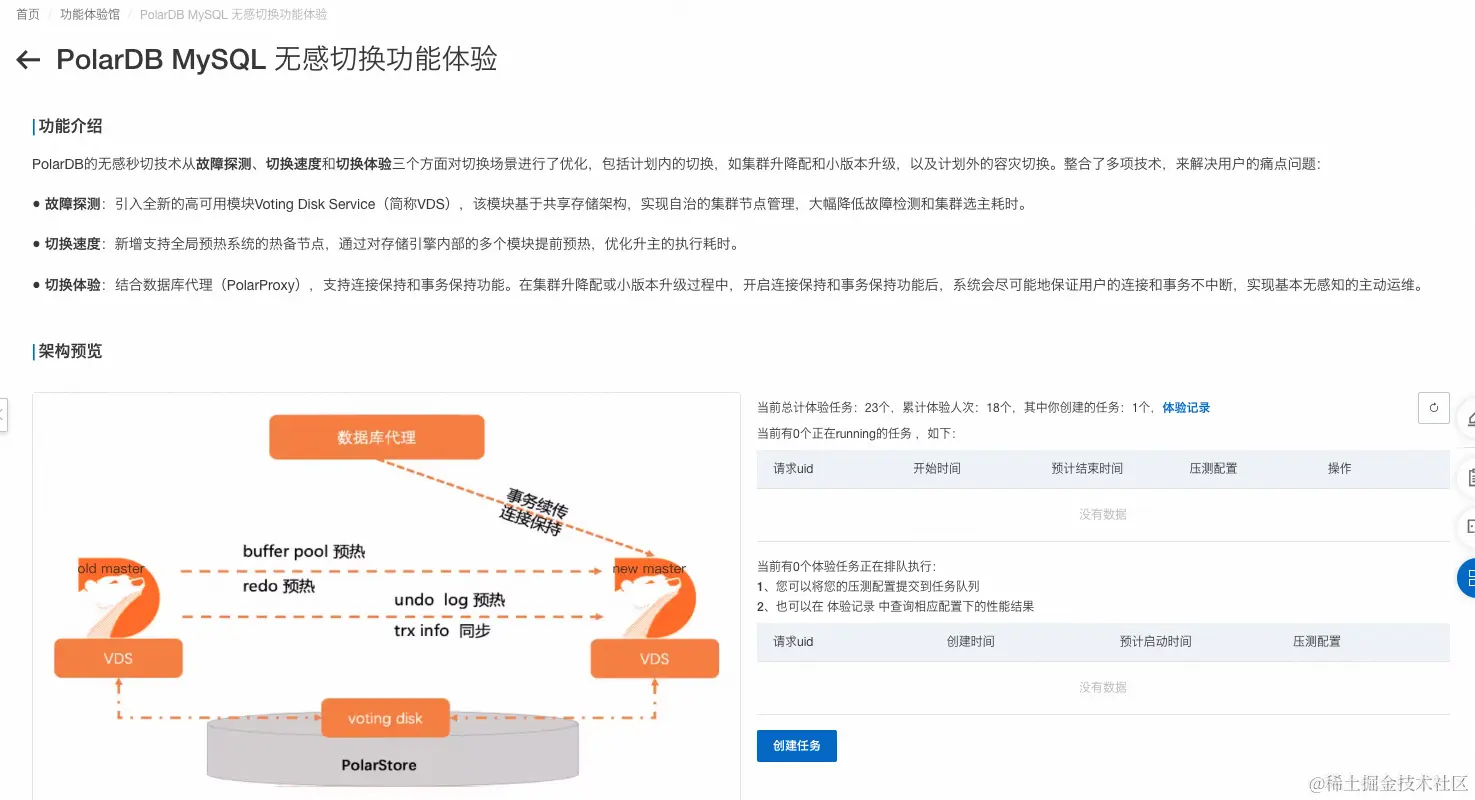Click the 功能介绍 section heading
1475x800 pixels.
pyautogui.click(x=70, y=126)
